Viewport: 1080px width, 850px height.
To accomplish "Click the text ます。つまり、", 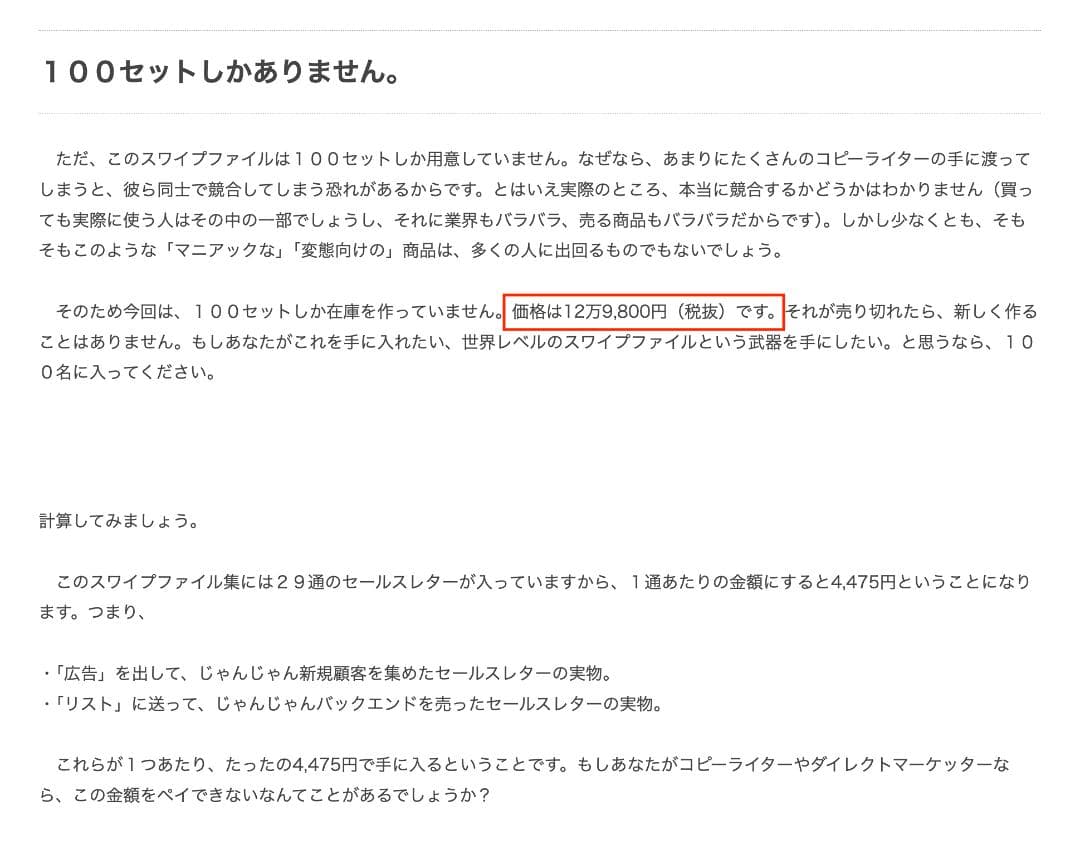I will pyautogui.click(x=93, y=612).
